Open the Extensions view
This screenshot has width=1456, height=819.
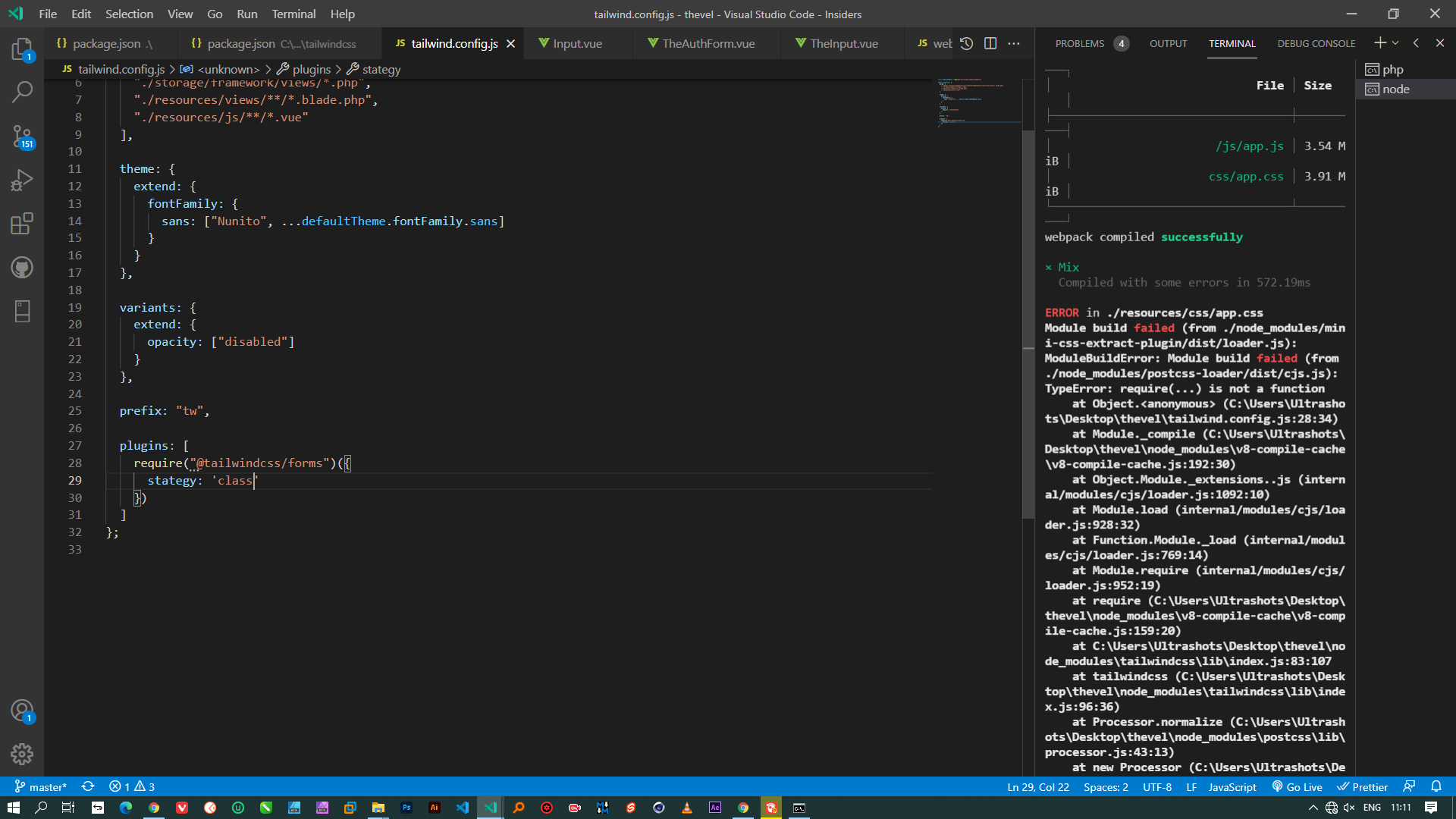[22, 224]
